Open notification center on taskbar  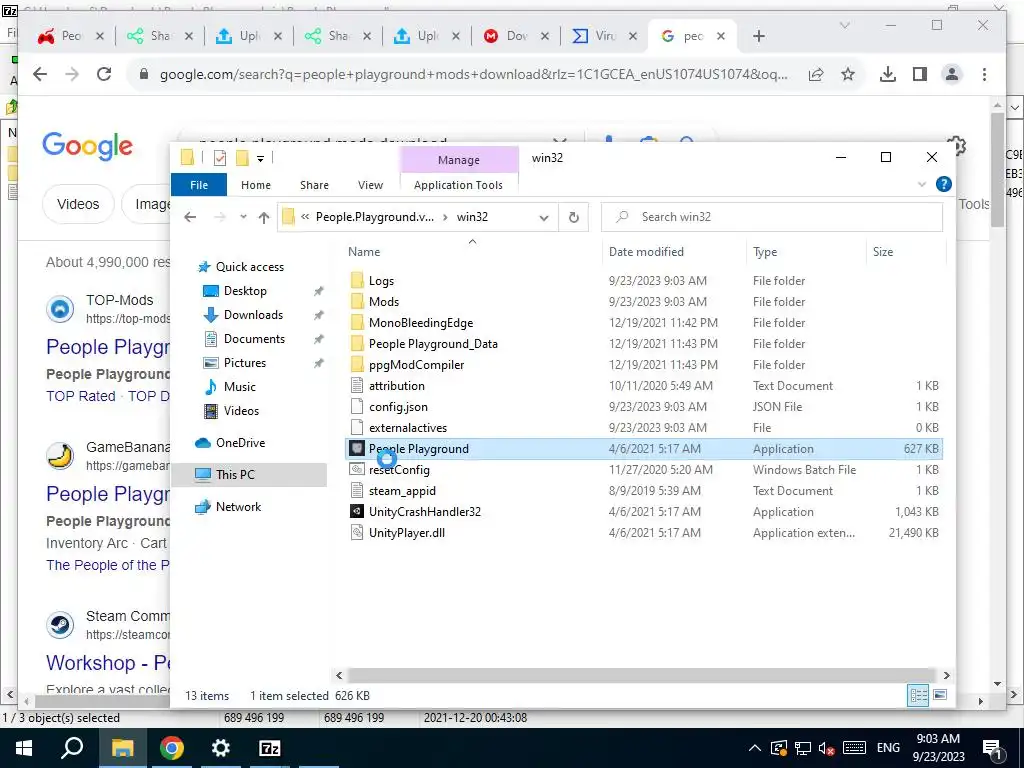click(x=993, y=748)
